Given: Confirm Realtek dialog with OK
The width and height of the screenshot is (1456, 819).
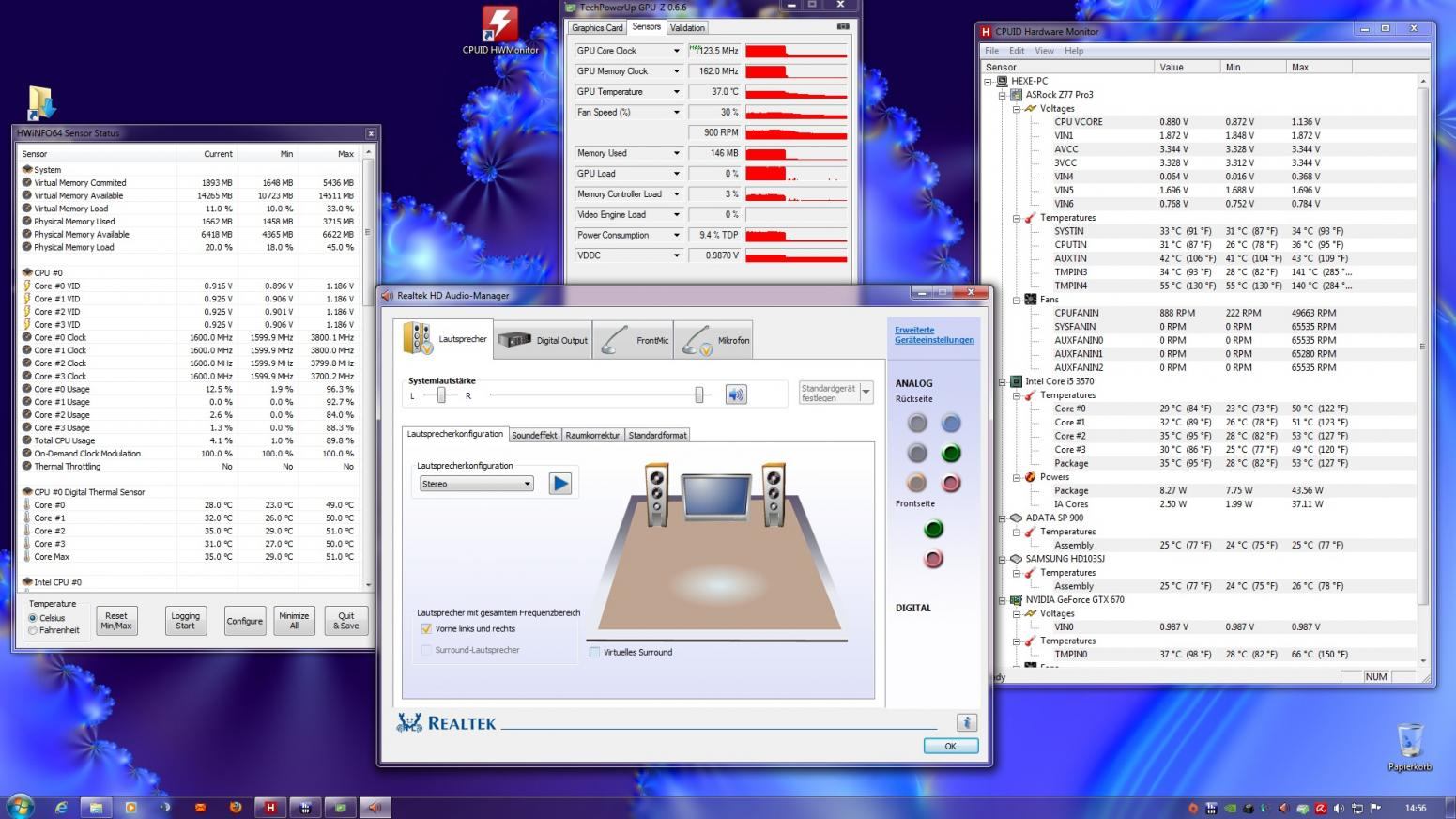Looking at the screenshot, I should [x=950, y=746].
